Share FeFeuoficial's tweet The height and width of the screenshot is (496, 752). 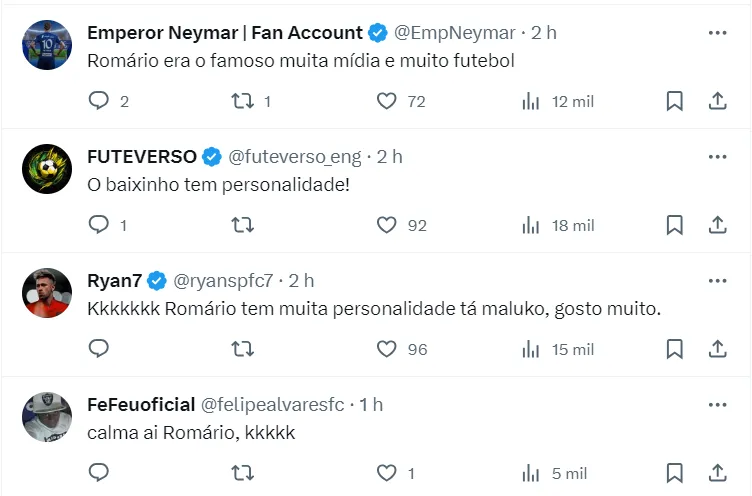point(717,473)
